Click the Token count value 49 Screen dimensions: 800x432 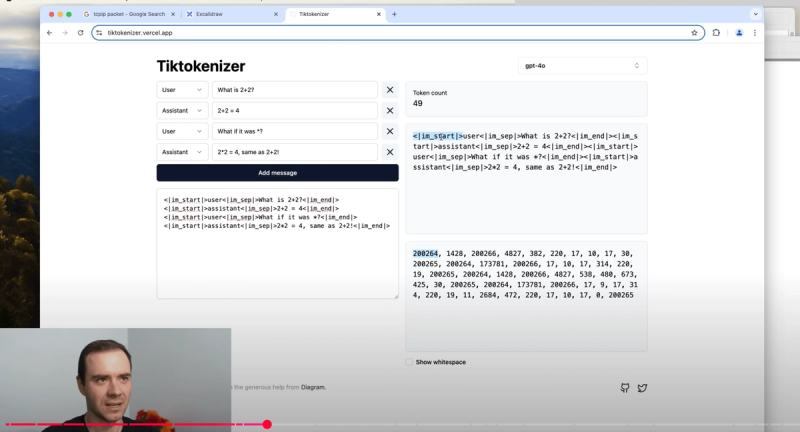point(417,104)
